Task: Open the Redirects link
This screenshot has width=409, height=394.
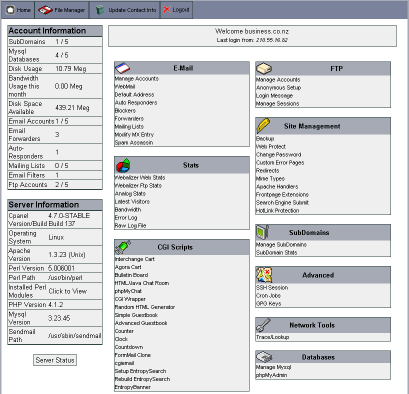Action: tap(268, 171)
